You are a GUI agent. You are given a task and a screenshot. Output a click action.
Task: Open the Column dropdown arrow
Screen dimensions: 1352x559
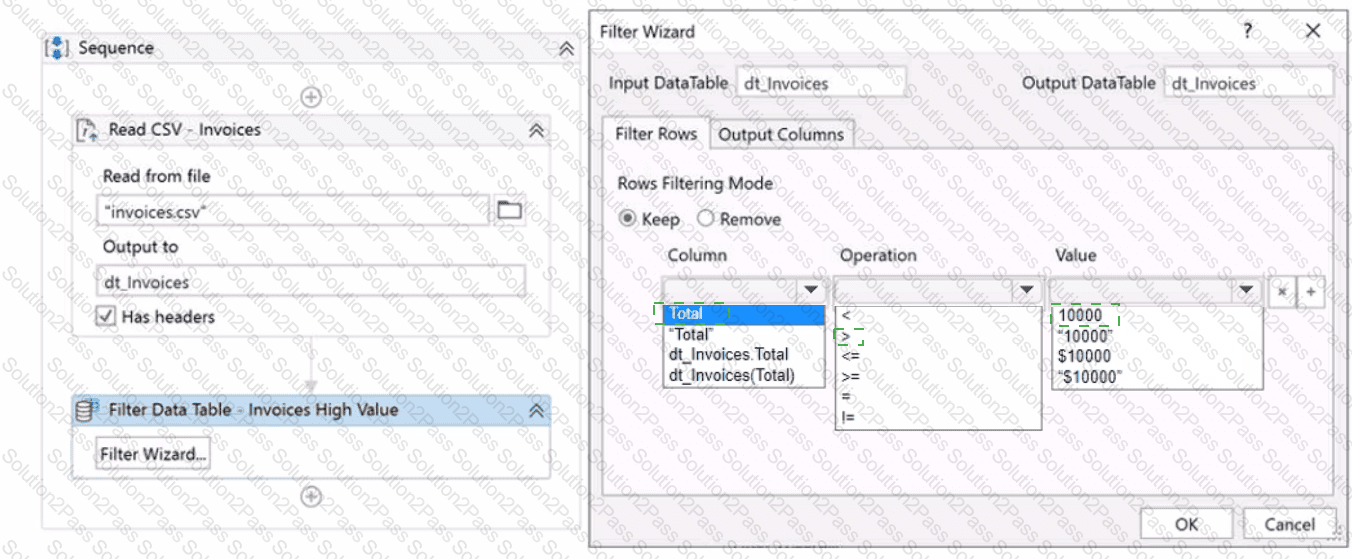811,290
